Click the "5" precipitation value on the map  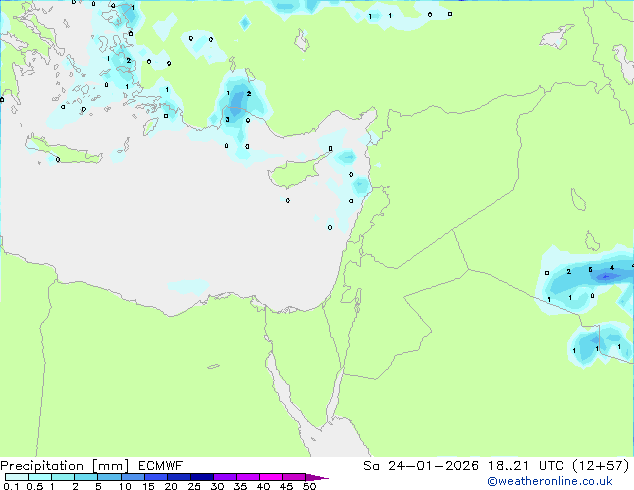click(x=590, y=270)
